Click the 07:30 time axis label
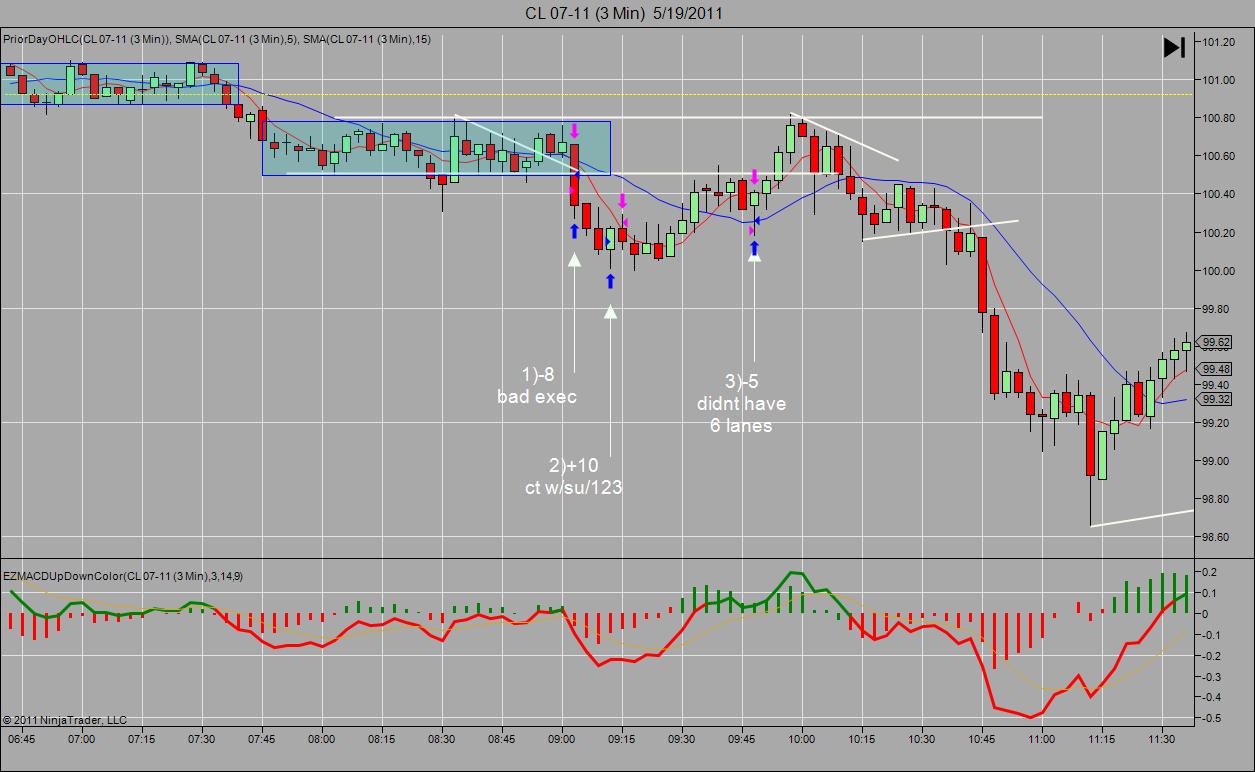The width and height of the screenshot is (1255, 772). pyautogui.click(x=201, y=739)
